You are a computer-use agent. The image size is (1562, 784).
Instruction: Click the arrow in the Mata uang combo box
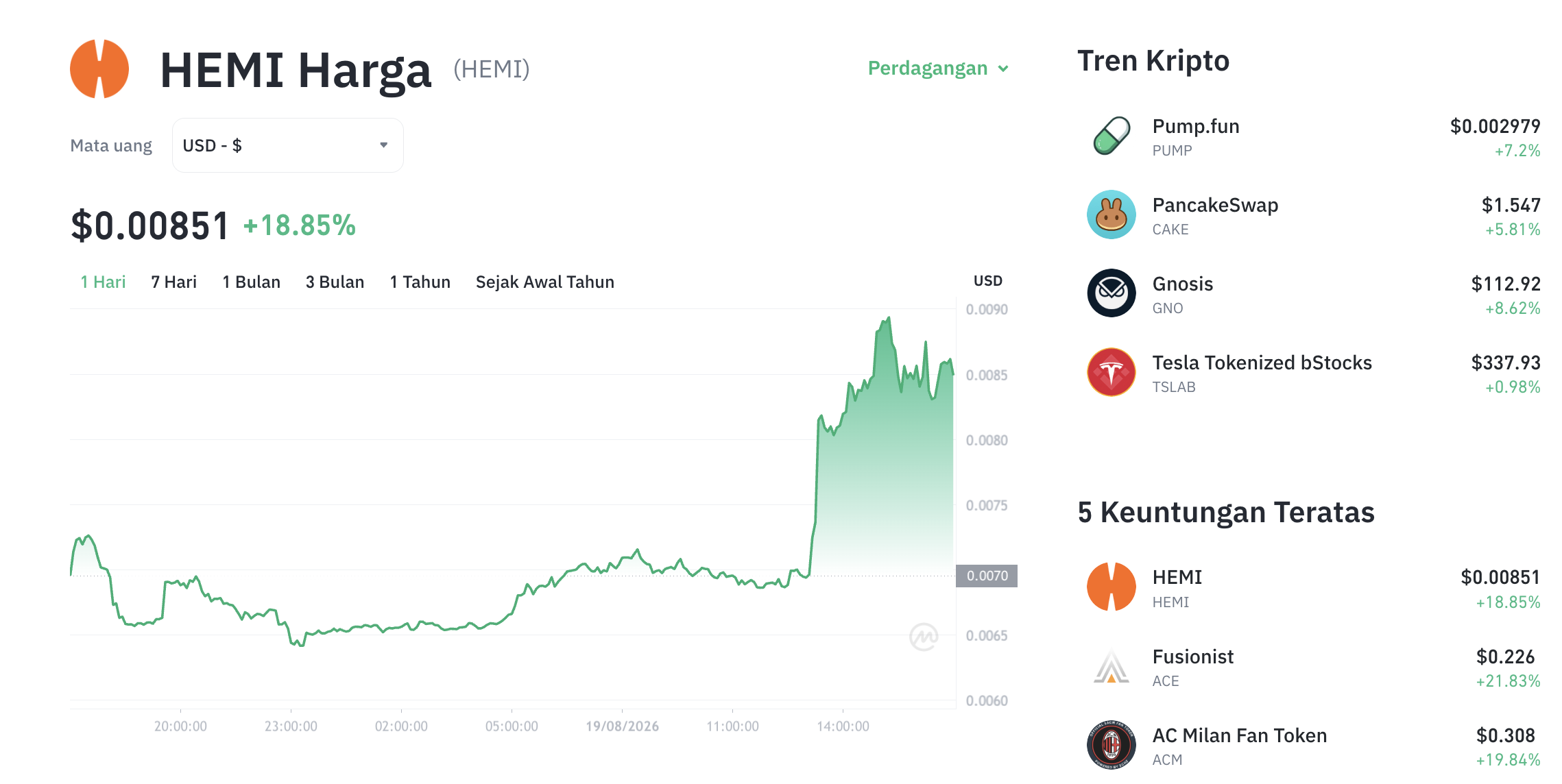pyautogui.click(x=384, y=145)
